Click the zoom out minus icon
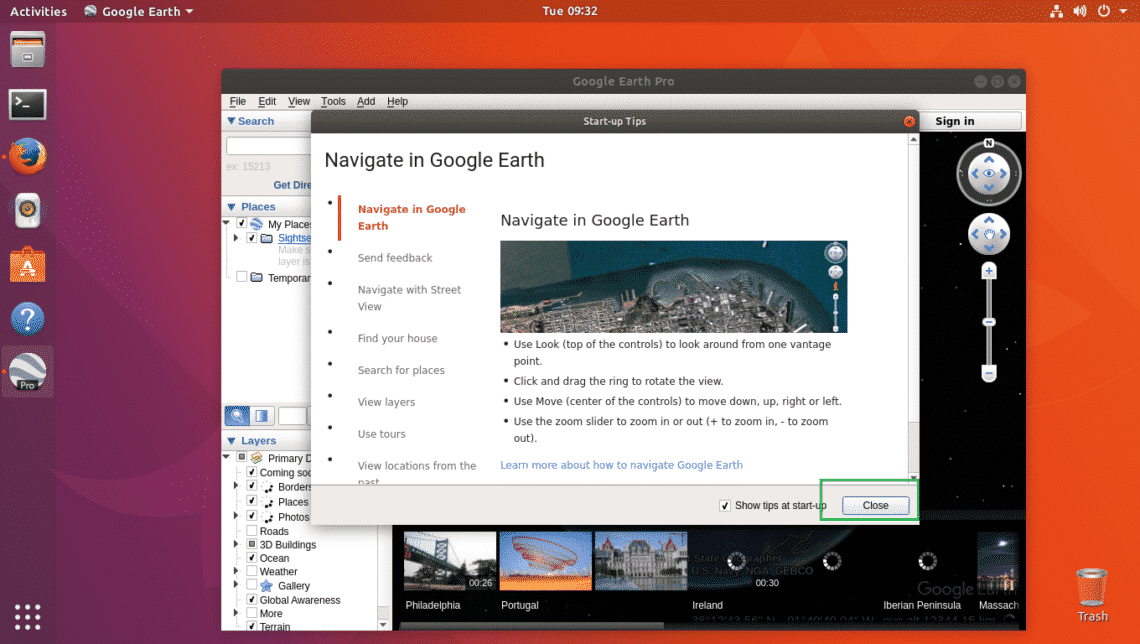The image size is (1140, 644). [989, 374]
